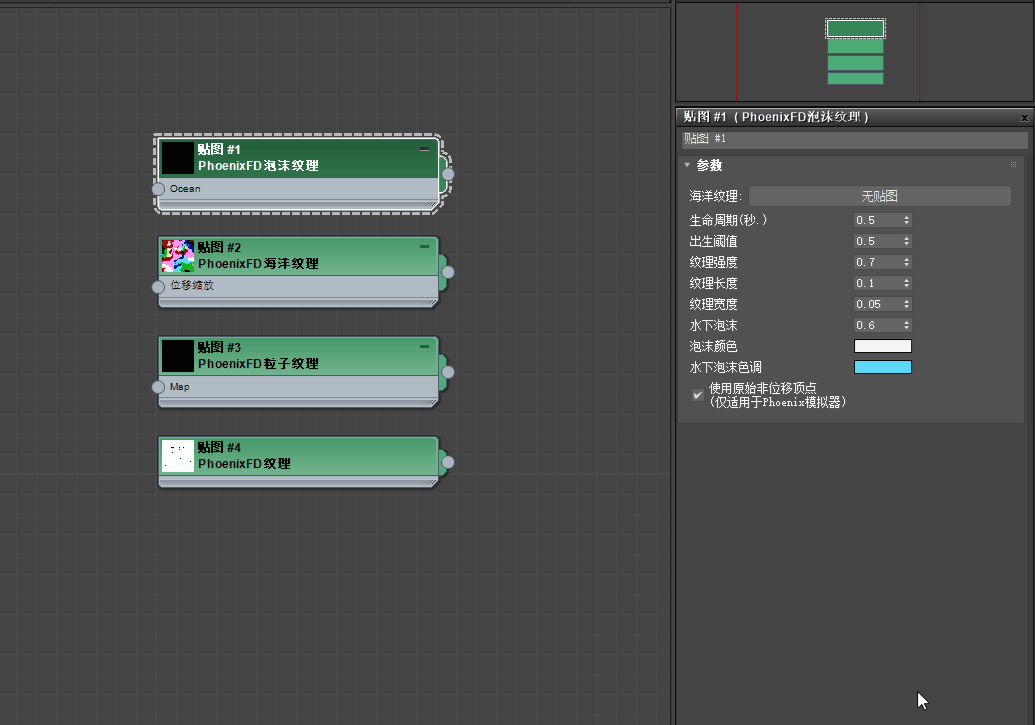Click the 纹理宽度 value field
Screen dimensions: 1035x725
pyautogui.click(x=878, y=304)
